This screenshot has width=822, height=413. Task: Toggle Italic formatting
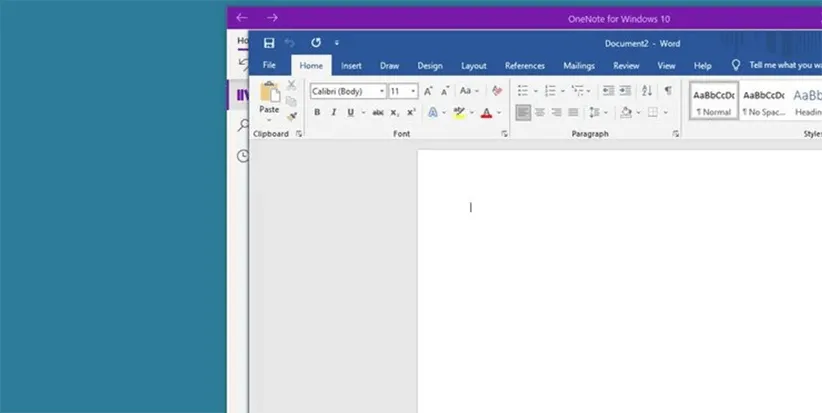(x=333, y=113)
